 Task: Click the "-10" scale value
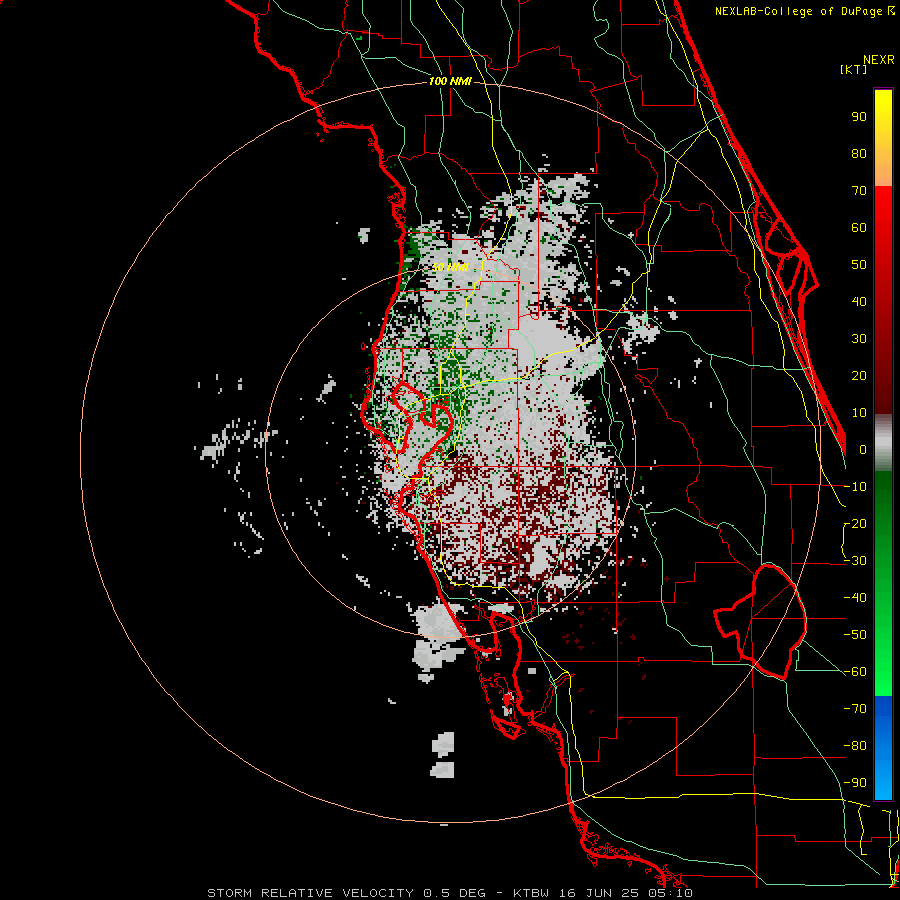[x=855, y=487]
